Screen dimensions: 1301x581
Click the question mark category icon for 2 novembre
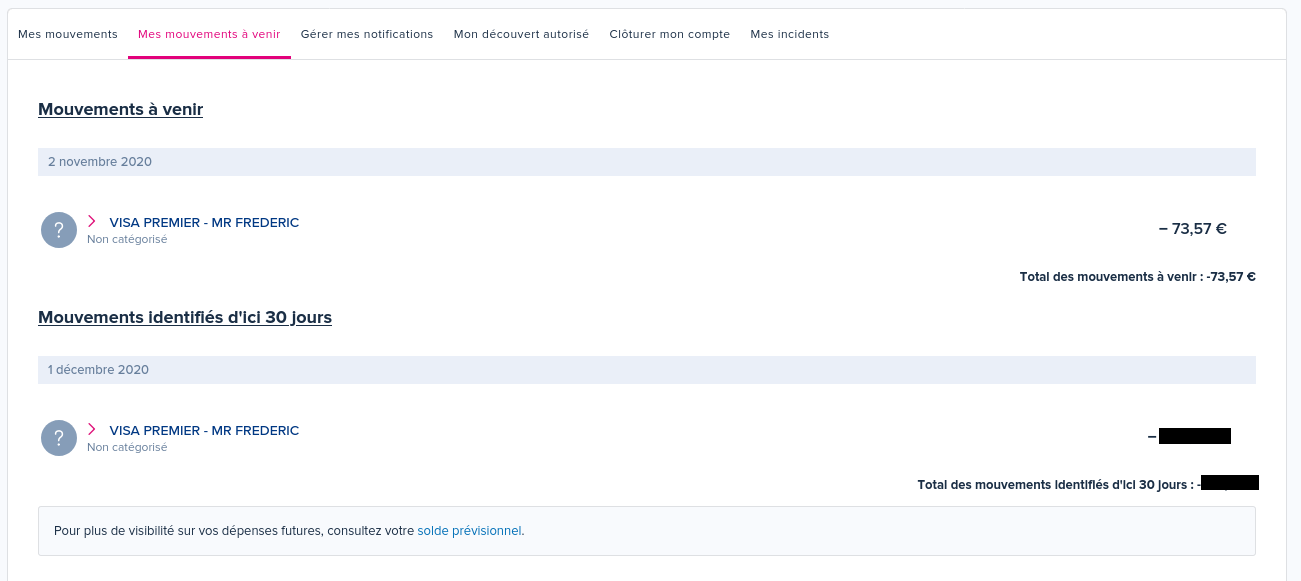pos(59,230)
